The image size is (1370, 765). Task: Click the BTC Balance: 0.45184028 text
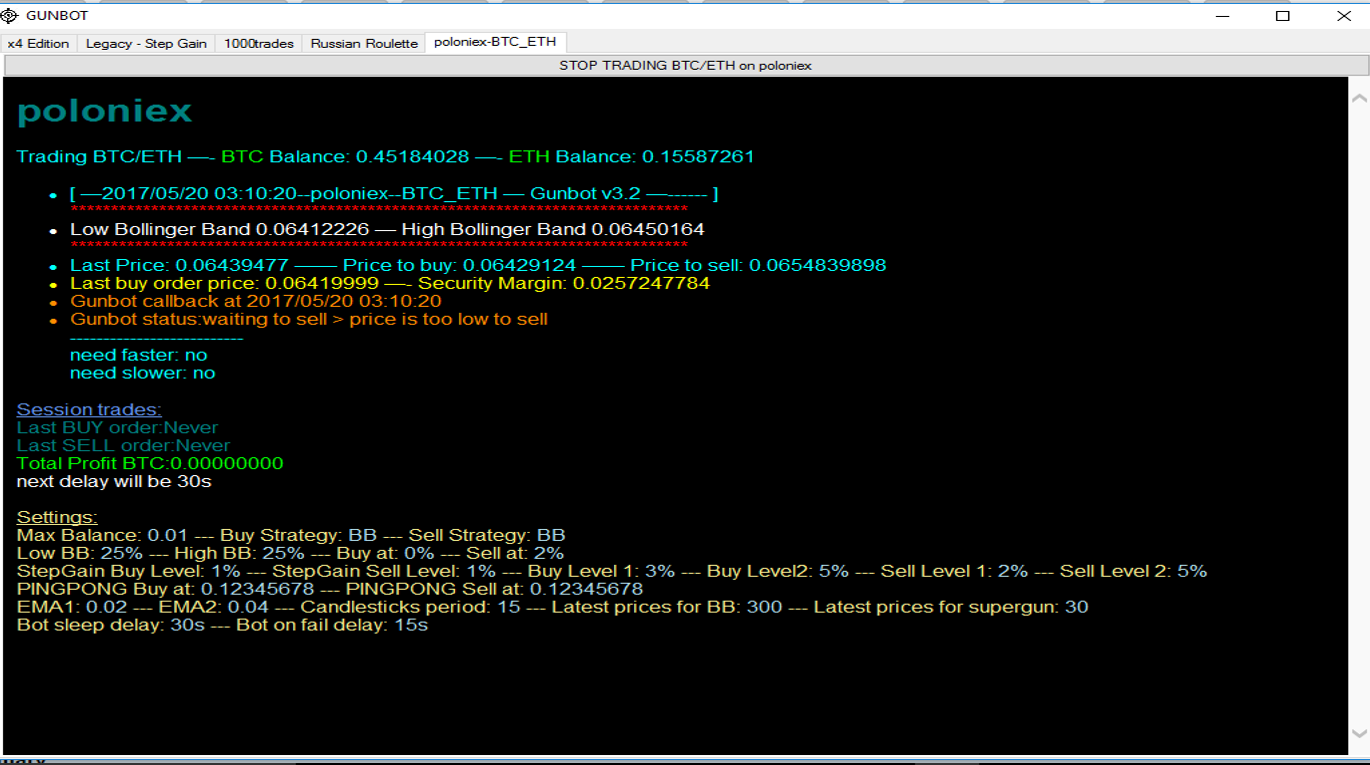345,157
